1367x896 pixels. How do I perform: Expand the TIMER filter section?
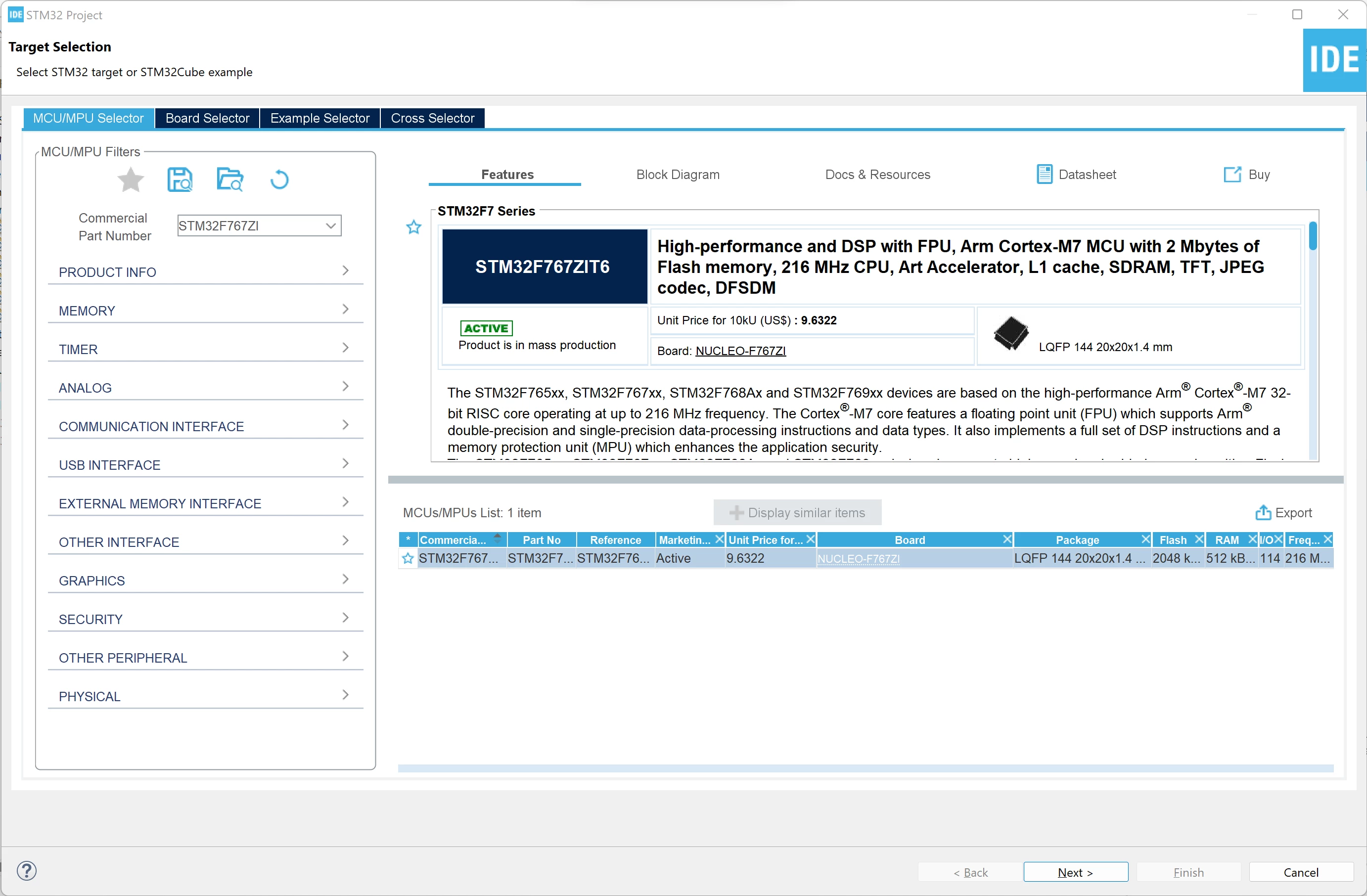(x=205, y=349)
